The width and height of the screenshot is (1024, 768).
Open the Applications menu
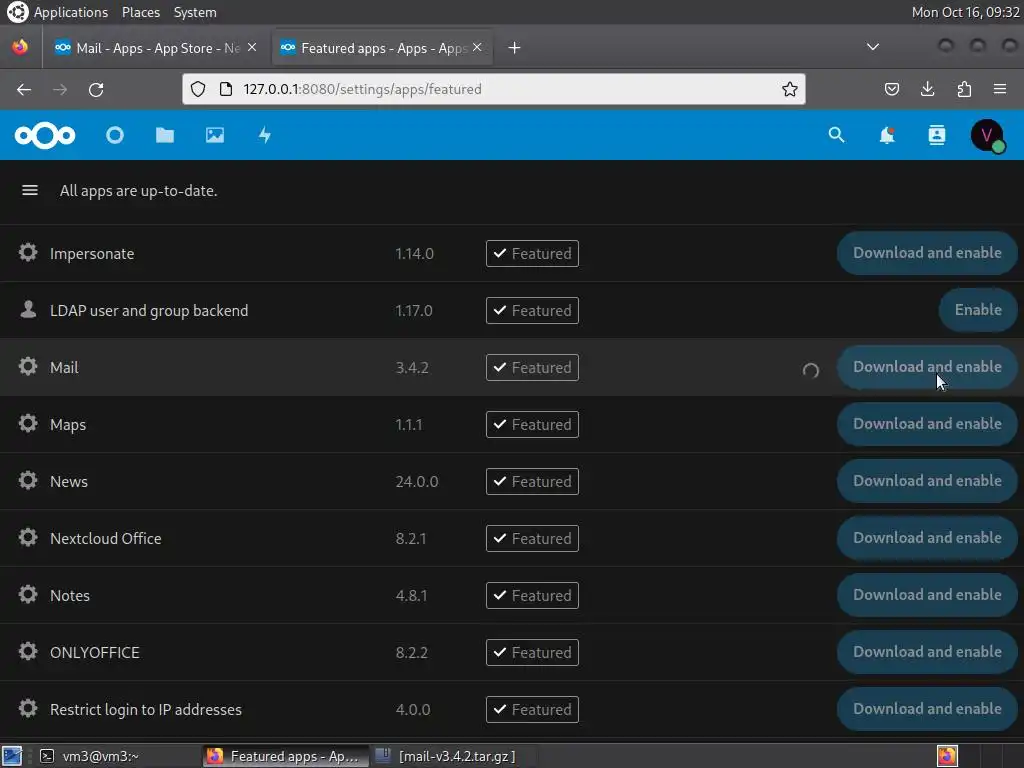71,12
